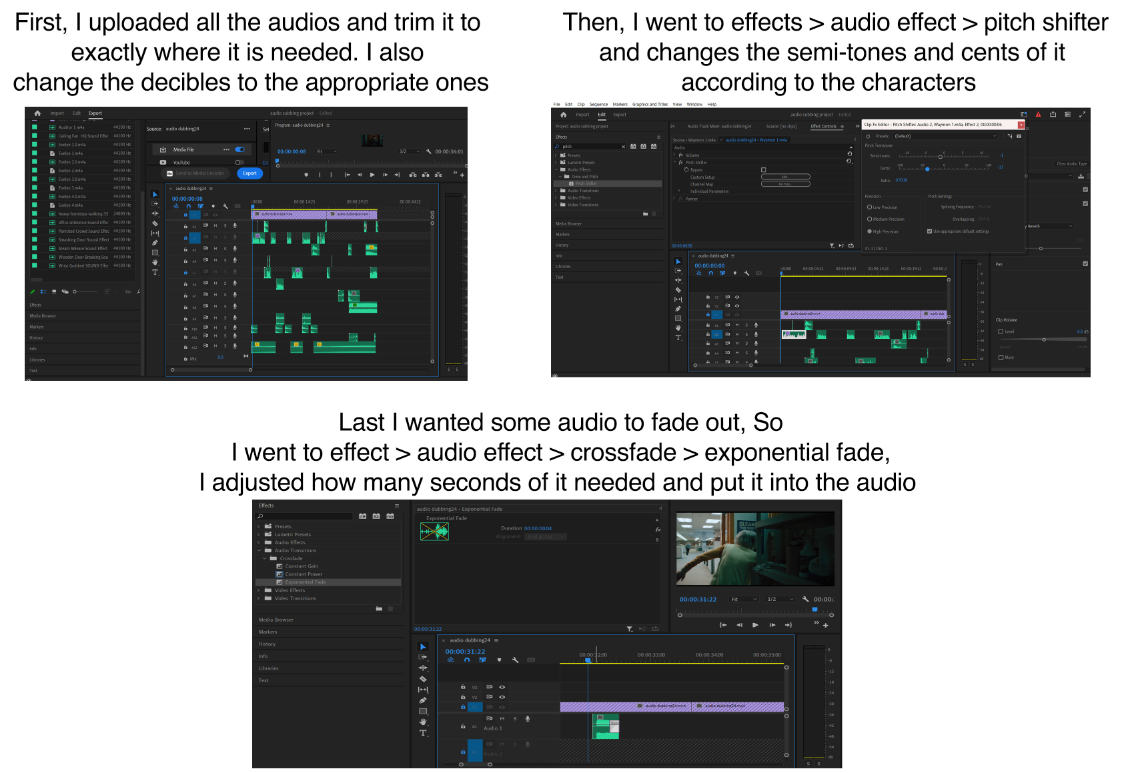1125x773 pixels.
Task: Select 'Panicked Crowd Sound Effec' file in project list
Action: point(84,231)
